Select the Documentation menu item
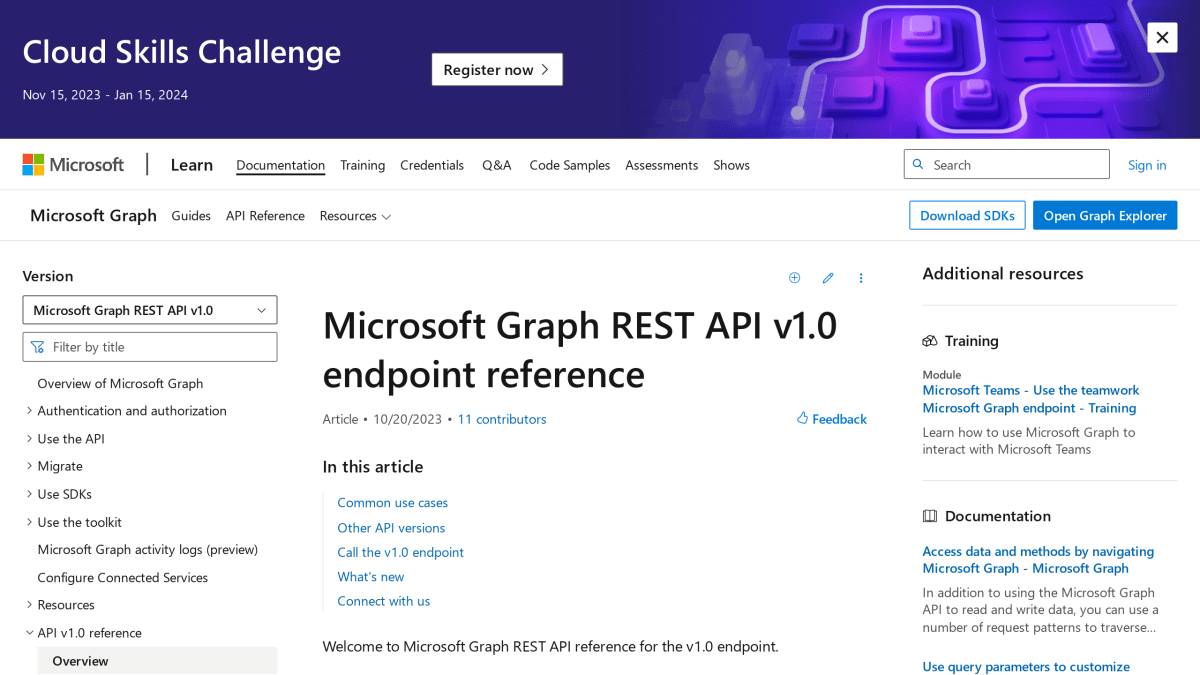Screen dimensions: 1200x675 (280, 165)
